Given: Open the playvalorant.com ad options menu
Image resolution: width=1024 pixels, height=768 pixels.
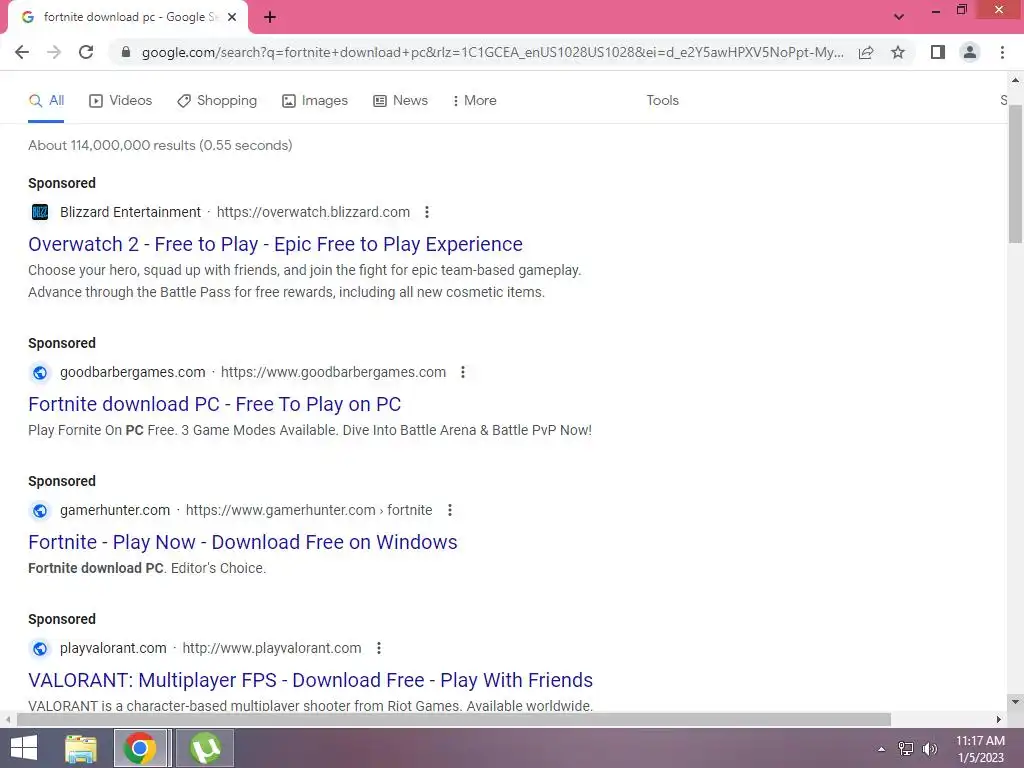Looking at the screenshot, I should [x=378, y=648].
